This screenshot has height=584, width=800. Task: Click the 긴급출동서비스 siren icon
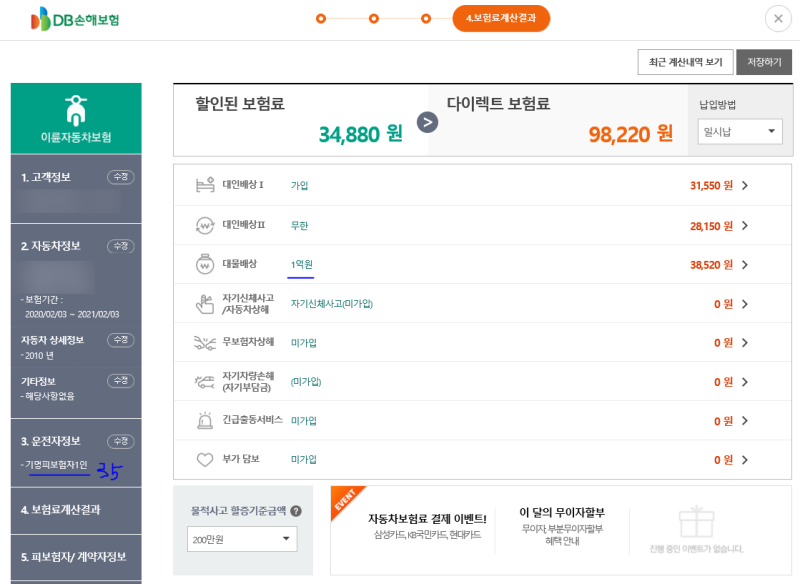pos(205,420)
